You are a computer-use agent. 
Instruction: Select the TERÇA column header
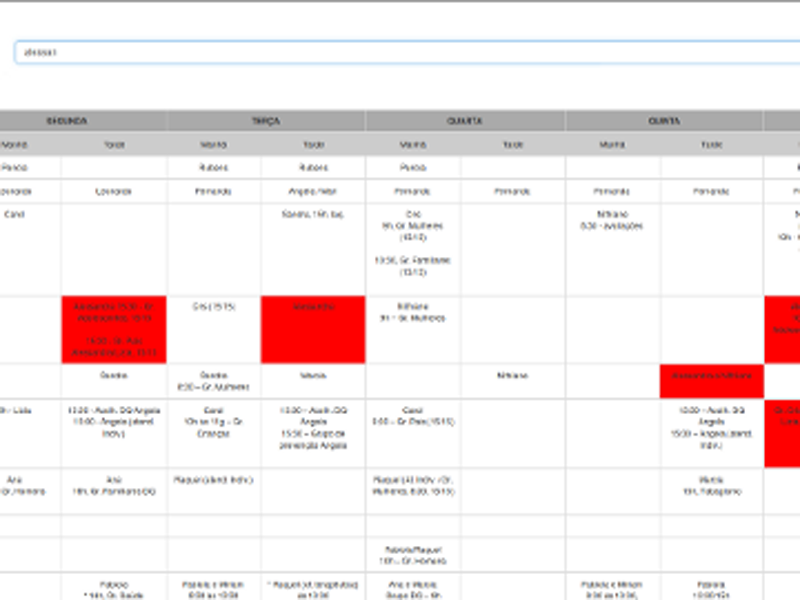pos(266,121)
